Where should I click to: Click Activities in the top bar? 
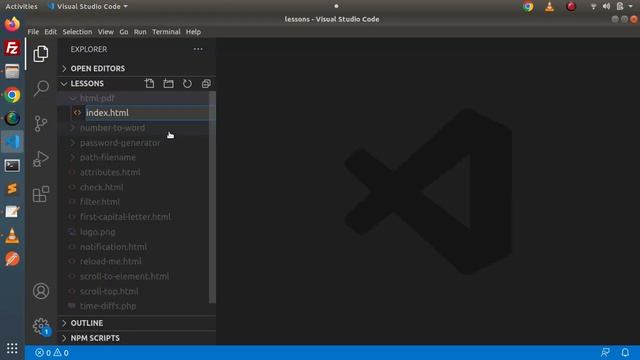coord(21,7)
